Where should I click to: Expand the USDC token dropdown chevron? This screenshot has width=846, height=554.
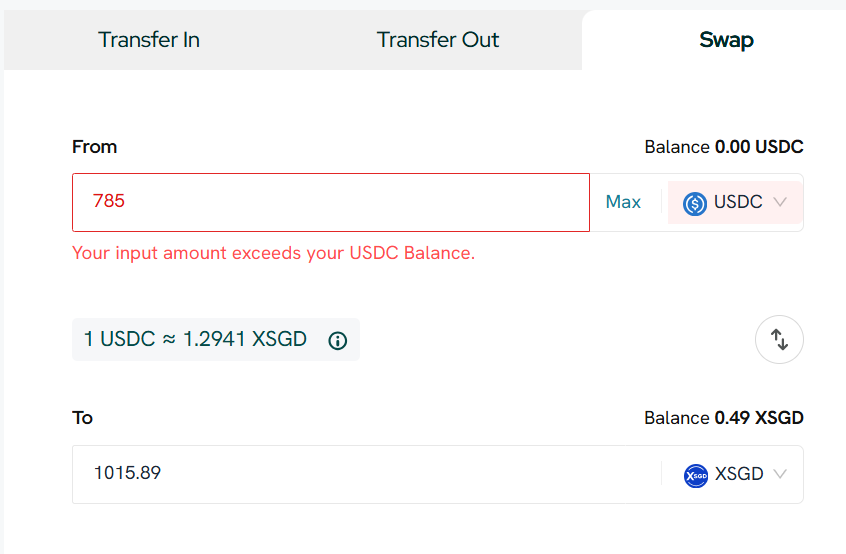781,202
